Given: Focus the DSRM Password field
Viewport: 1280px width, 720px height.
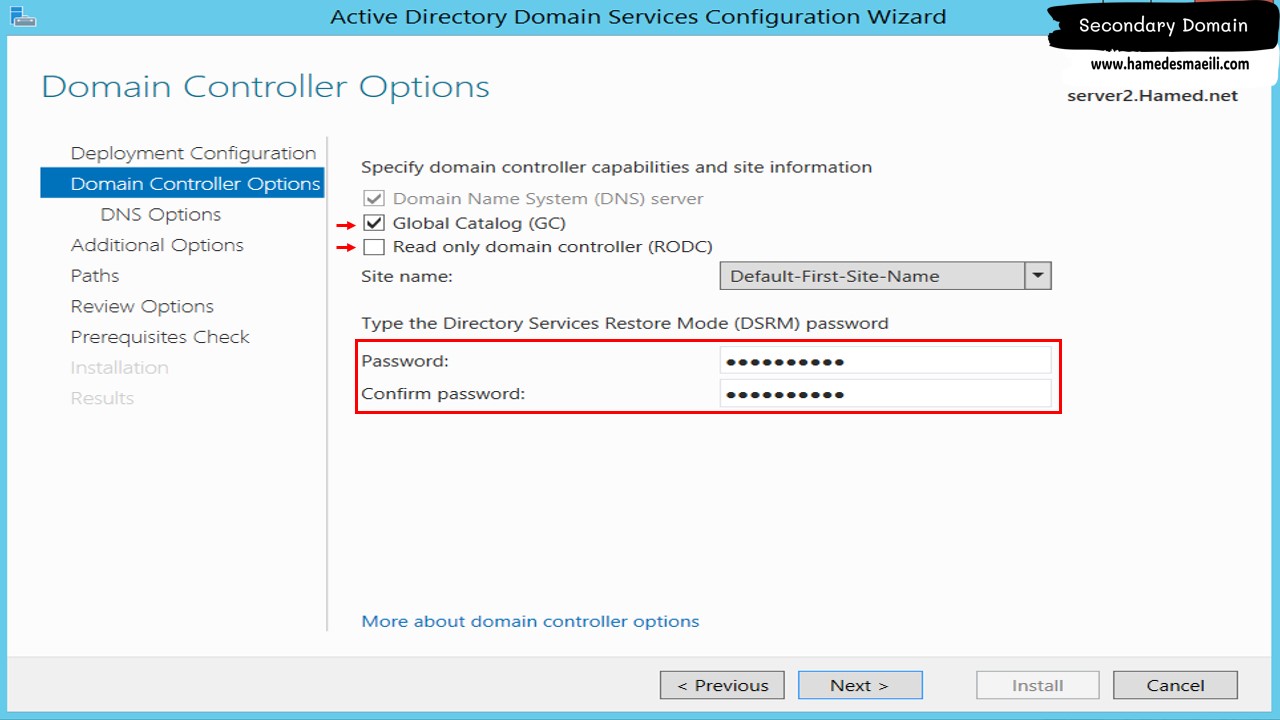Looking at the screenshot, I should coord(885,361).
